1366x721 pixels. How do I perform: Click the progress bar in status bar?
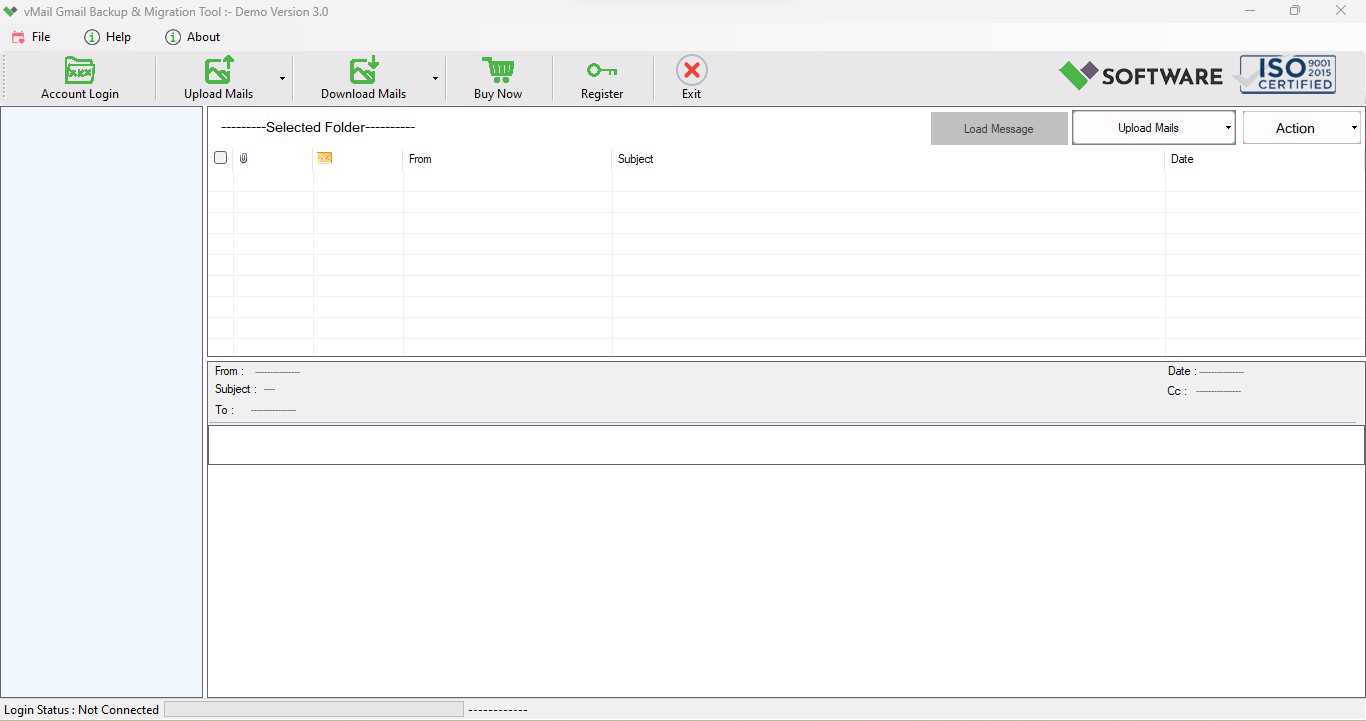click(x=314, y=709)
